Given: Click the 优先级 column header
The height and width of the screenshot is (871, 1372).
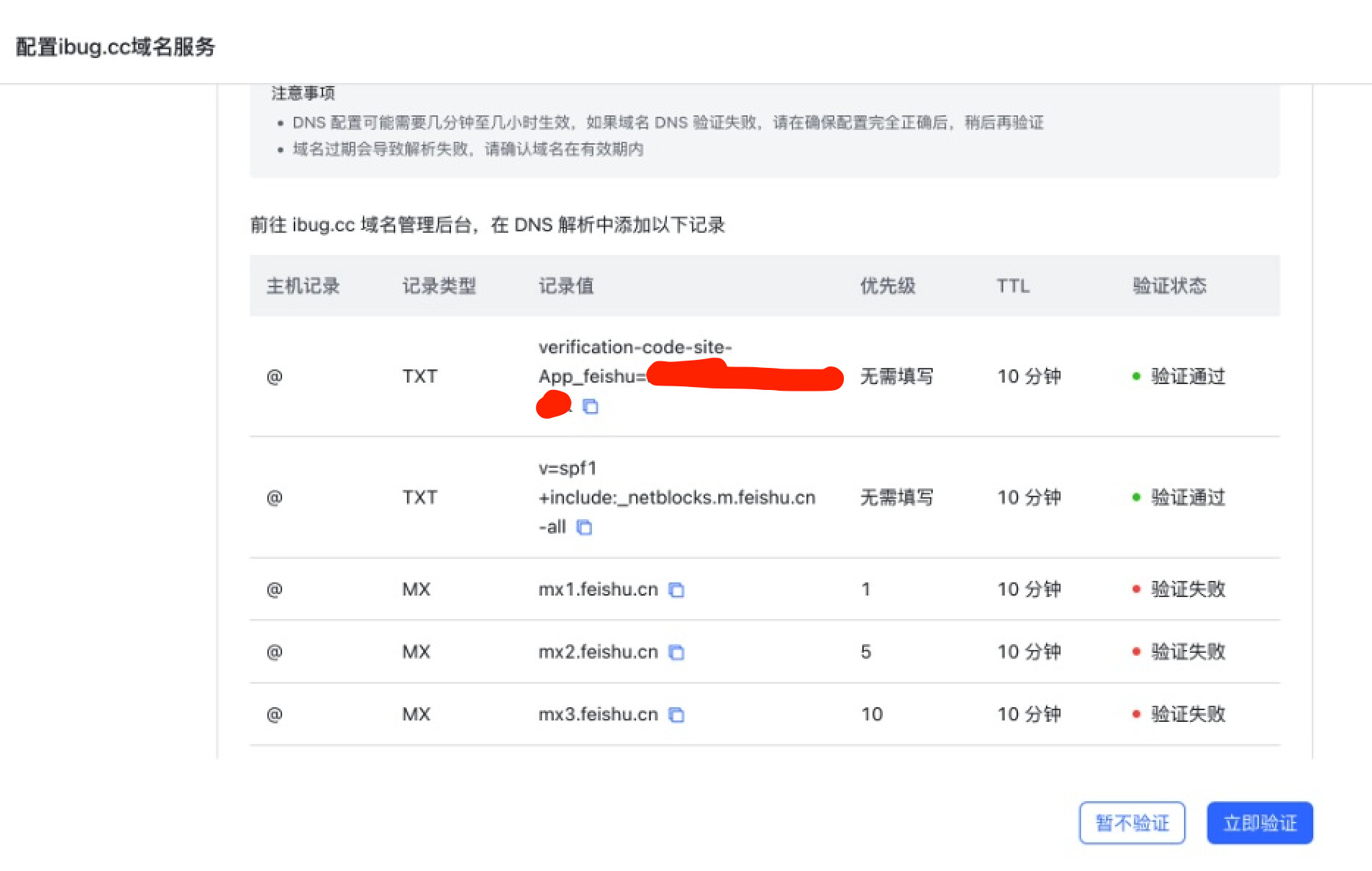Looking at the screenshot, I should 888,286.
